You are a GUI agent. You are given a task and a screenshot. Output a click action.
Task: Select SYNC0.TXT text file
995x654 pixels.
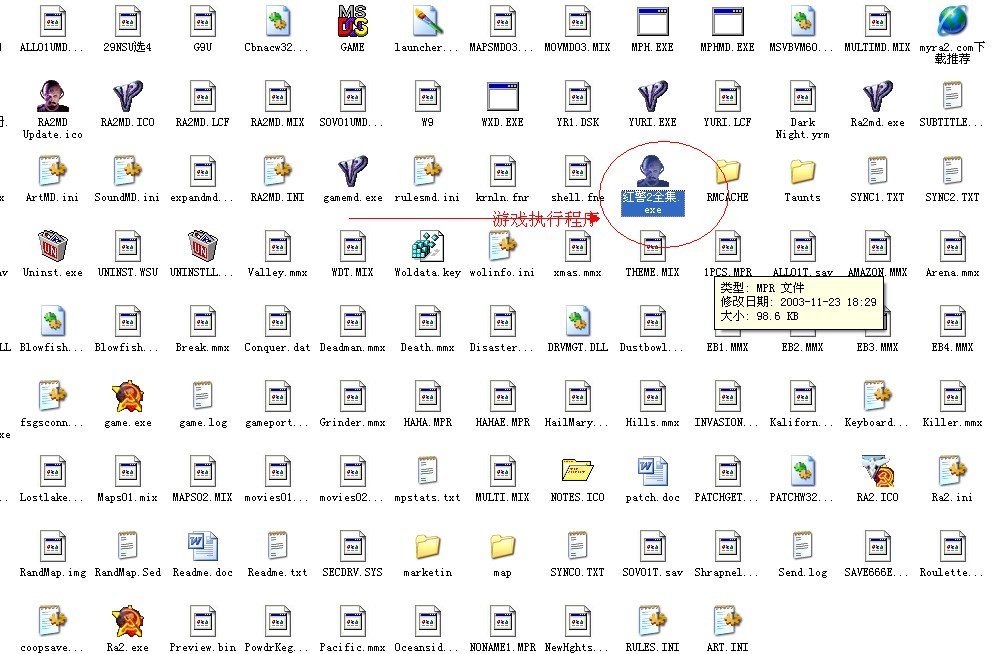point(577,546)
